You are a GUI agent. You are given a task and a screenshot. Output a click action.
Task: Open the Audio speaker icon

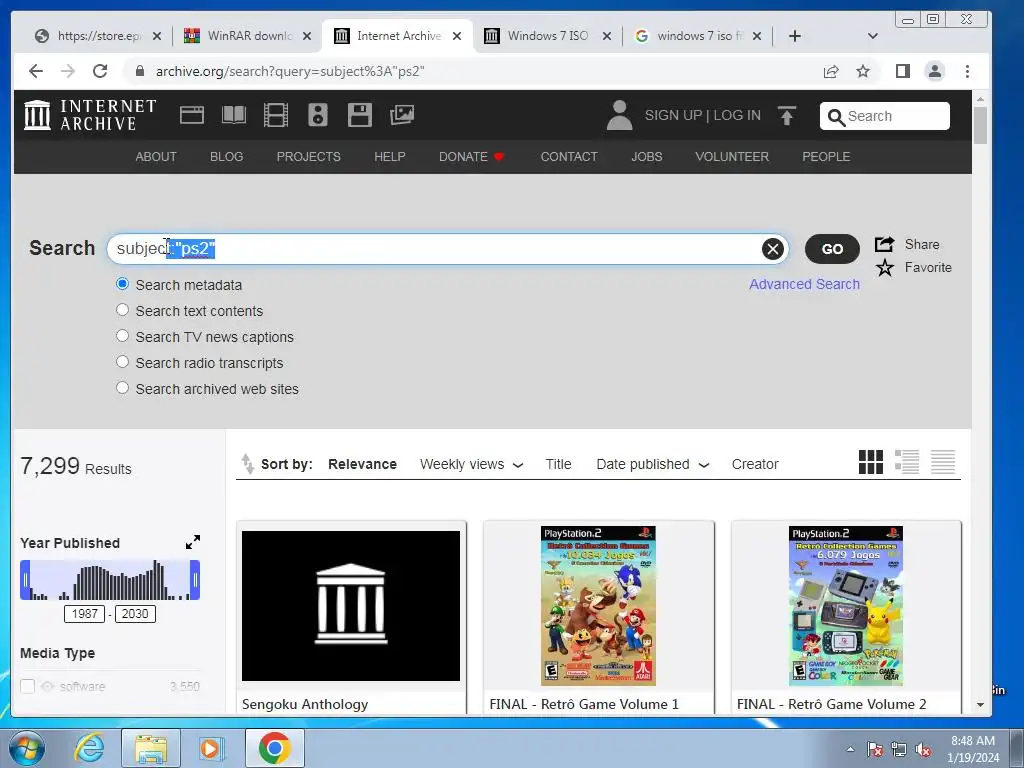(317, 115)
